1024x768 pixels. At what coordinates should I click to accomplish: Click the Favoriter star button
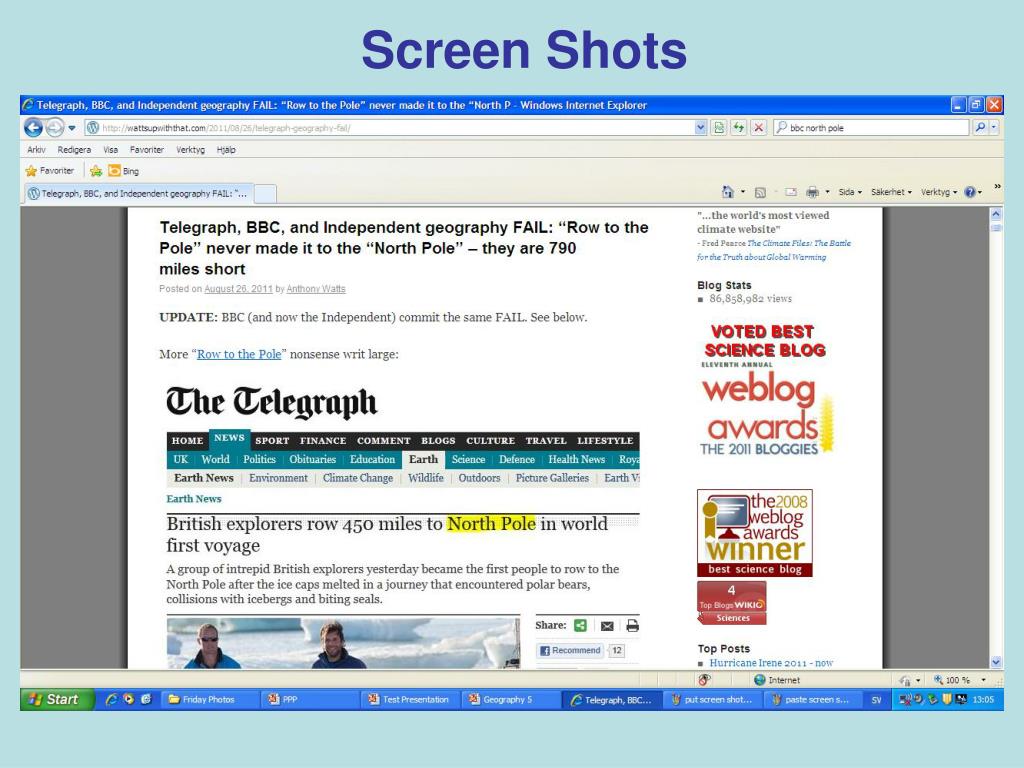click(x=50, y=171)
